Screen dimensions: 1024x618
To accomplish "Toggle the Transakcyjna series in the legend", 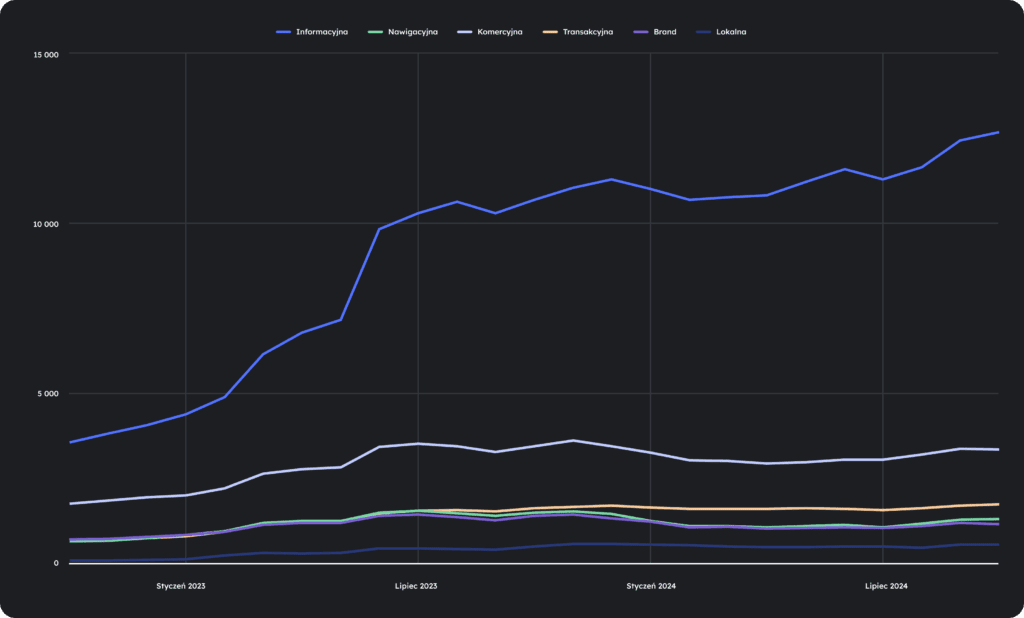I will pos(577,31).
